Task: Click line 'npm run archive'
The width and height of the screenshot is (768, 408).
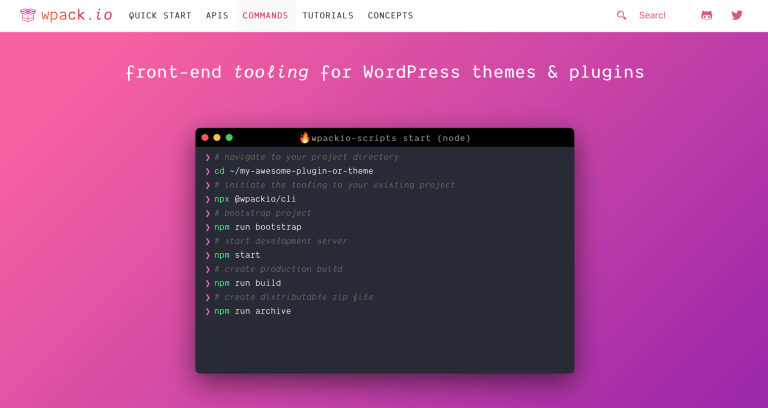Action: (253, 311)
